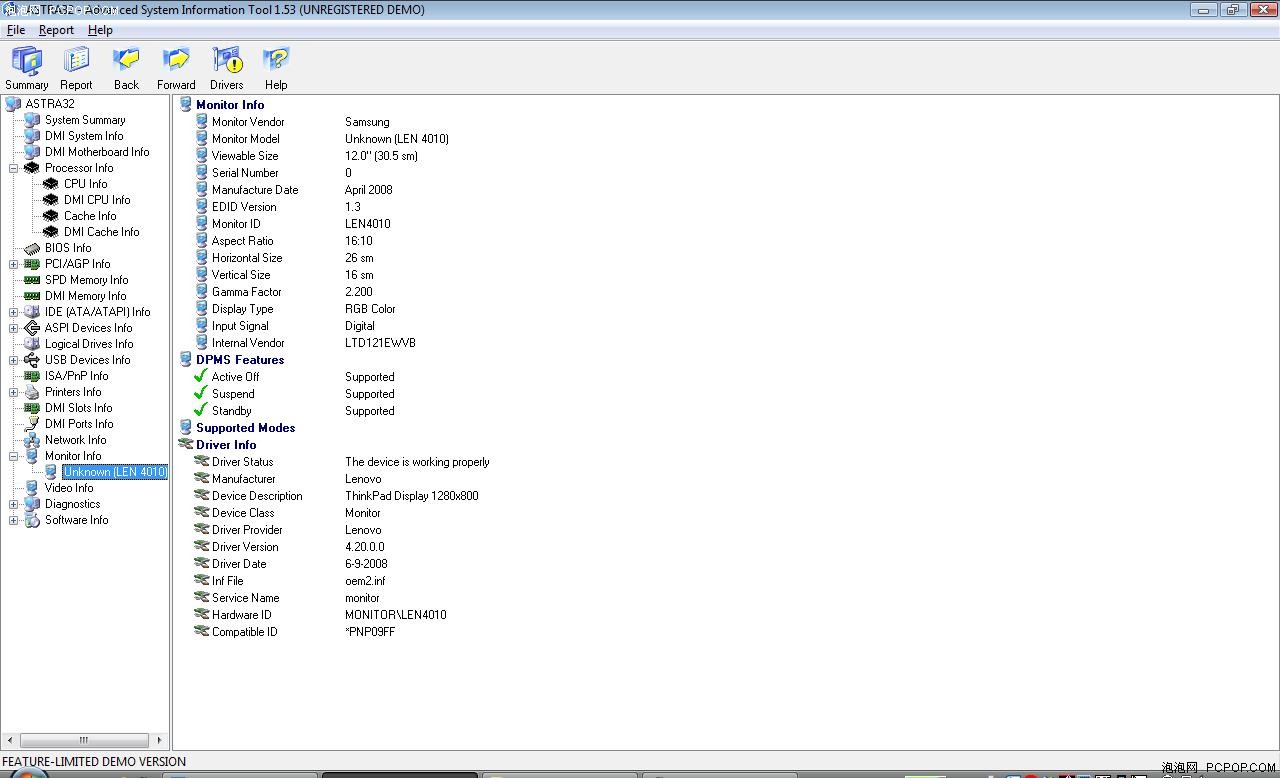
Task: Click the Logical Drives Info drive icon
Action: 32,344
